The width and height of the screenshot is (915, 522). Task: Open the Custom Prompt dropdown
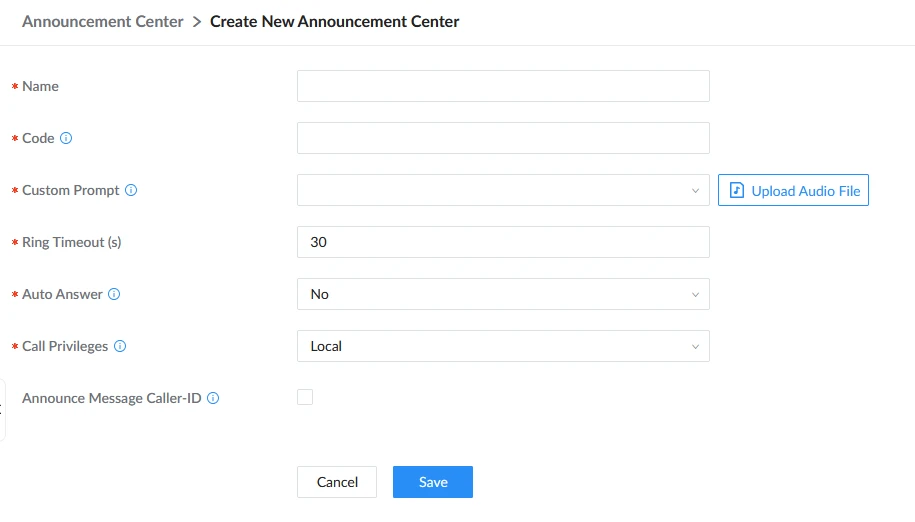pos(503,190)
